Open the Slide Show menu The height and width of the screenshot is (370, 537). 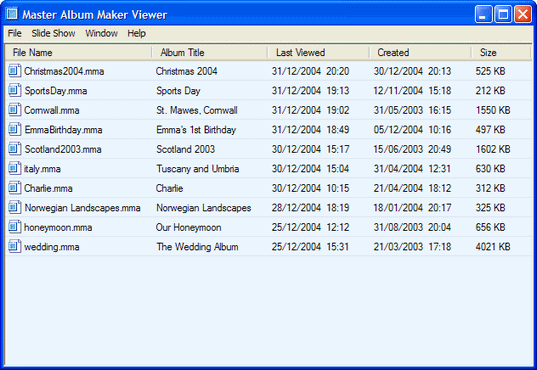[53, 33]
